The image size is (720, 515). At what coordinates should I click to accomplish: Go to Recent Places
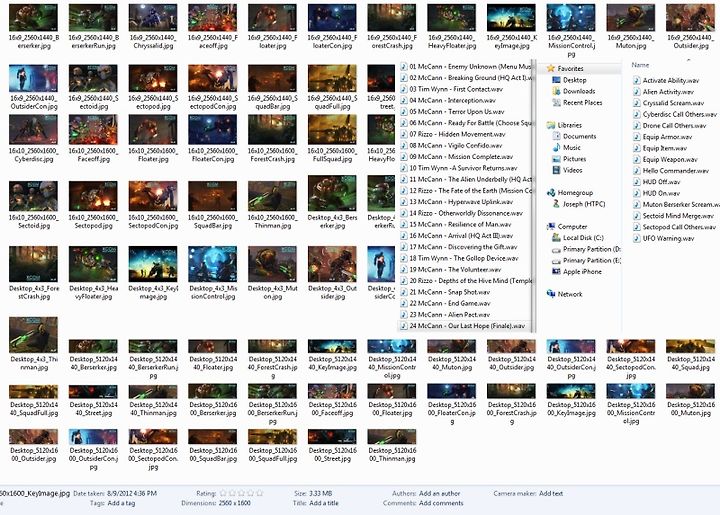pos(577,103)
